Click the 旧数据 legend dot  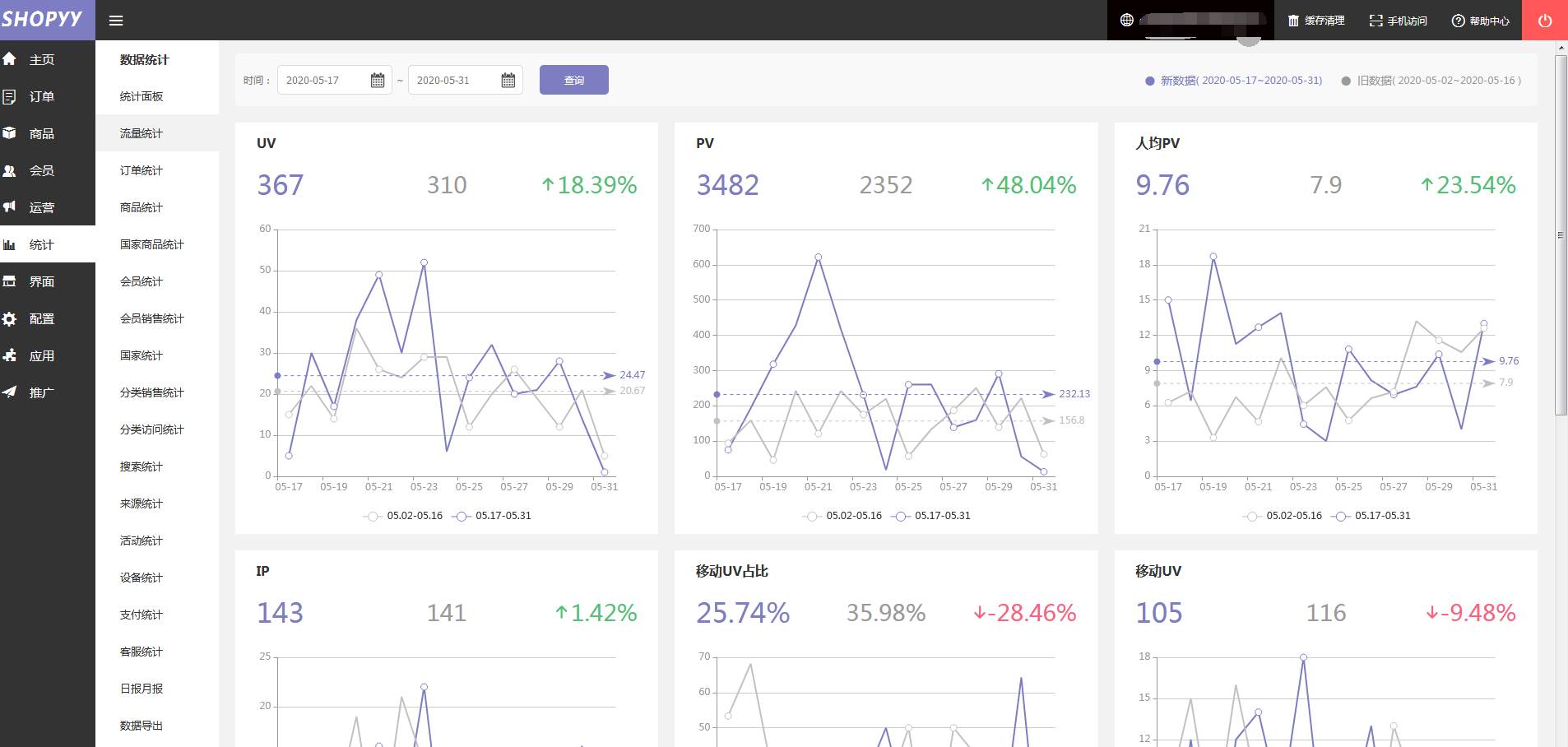click(1346, 81)
